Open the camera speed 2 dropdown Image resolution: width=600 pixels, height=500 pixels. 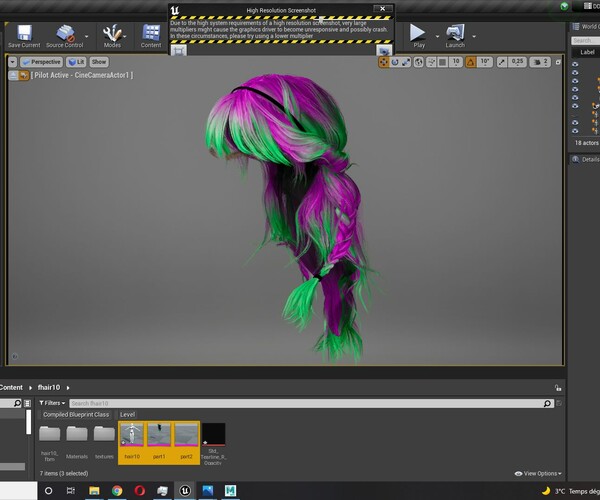tap(541, 62)
